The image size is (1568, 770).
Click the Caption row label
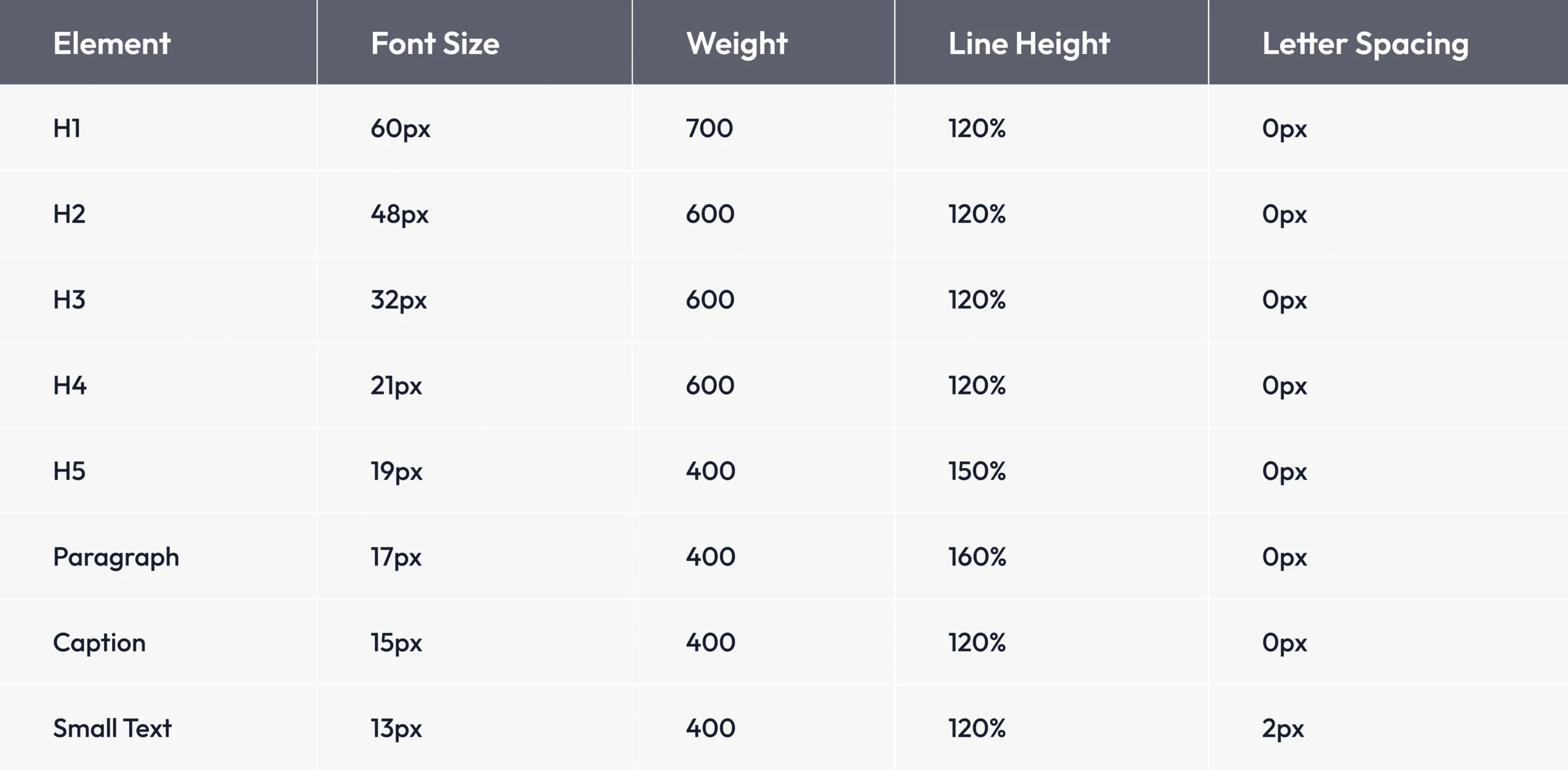tap(99, 643)
